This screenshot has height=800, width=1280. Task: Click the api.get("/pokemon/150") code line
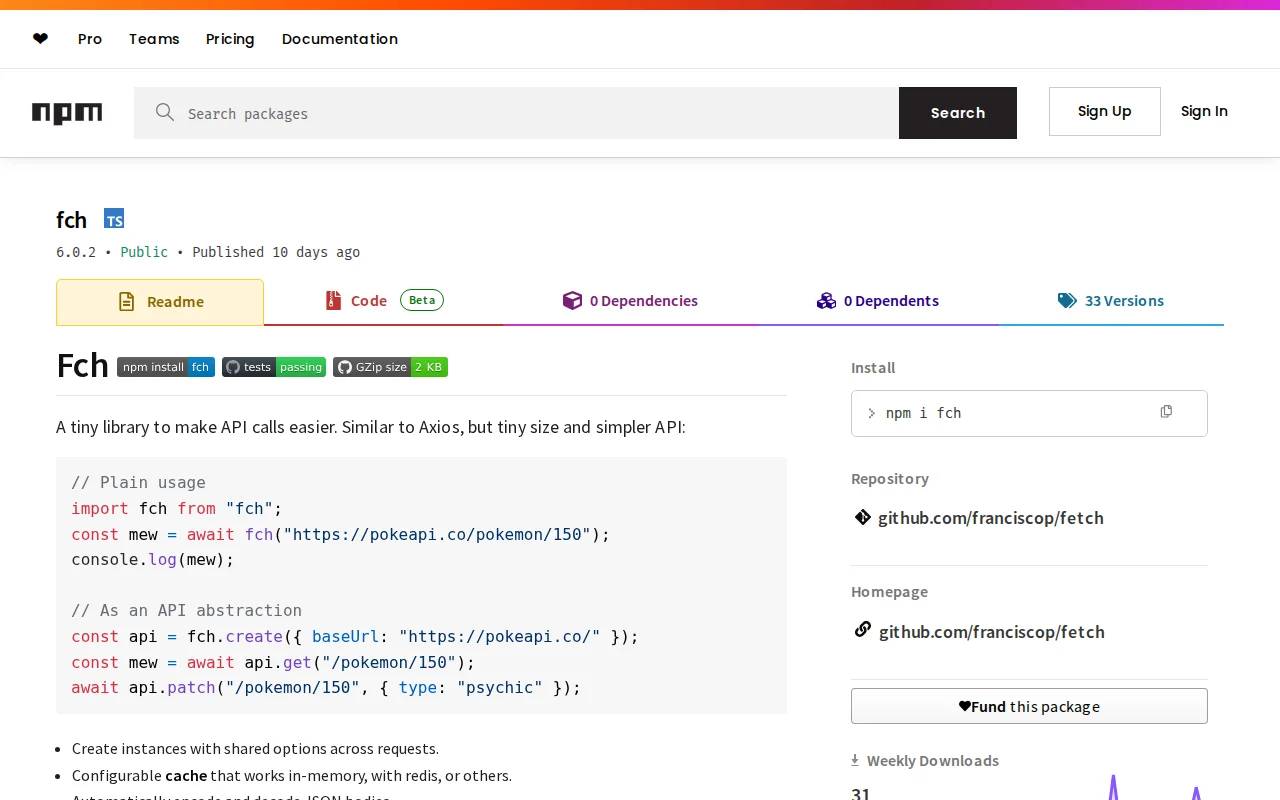click(x=273, y=662)
